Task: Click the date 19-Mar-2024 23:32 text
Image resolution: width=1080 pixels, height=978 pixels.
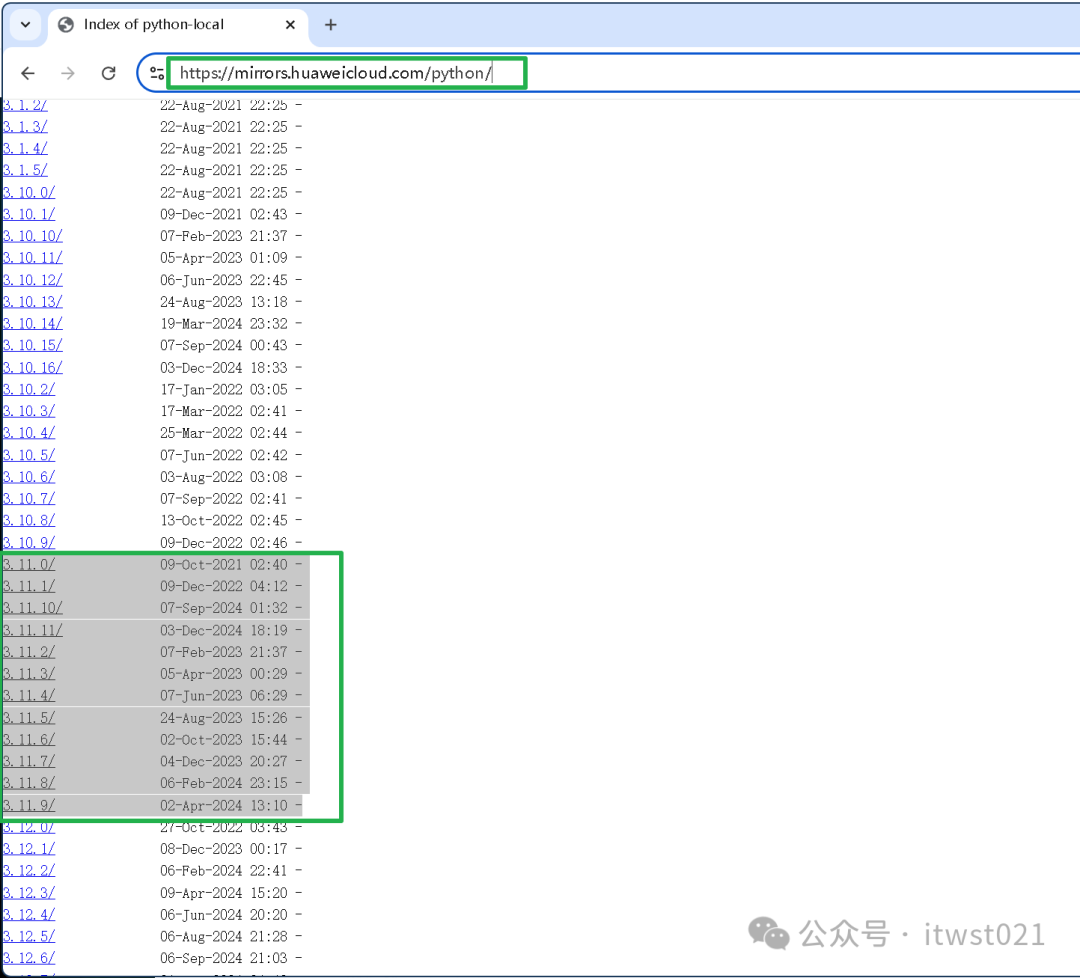Action: [x=224, y=324]
